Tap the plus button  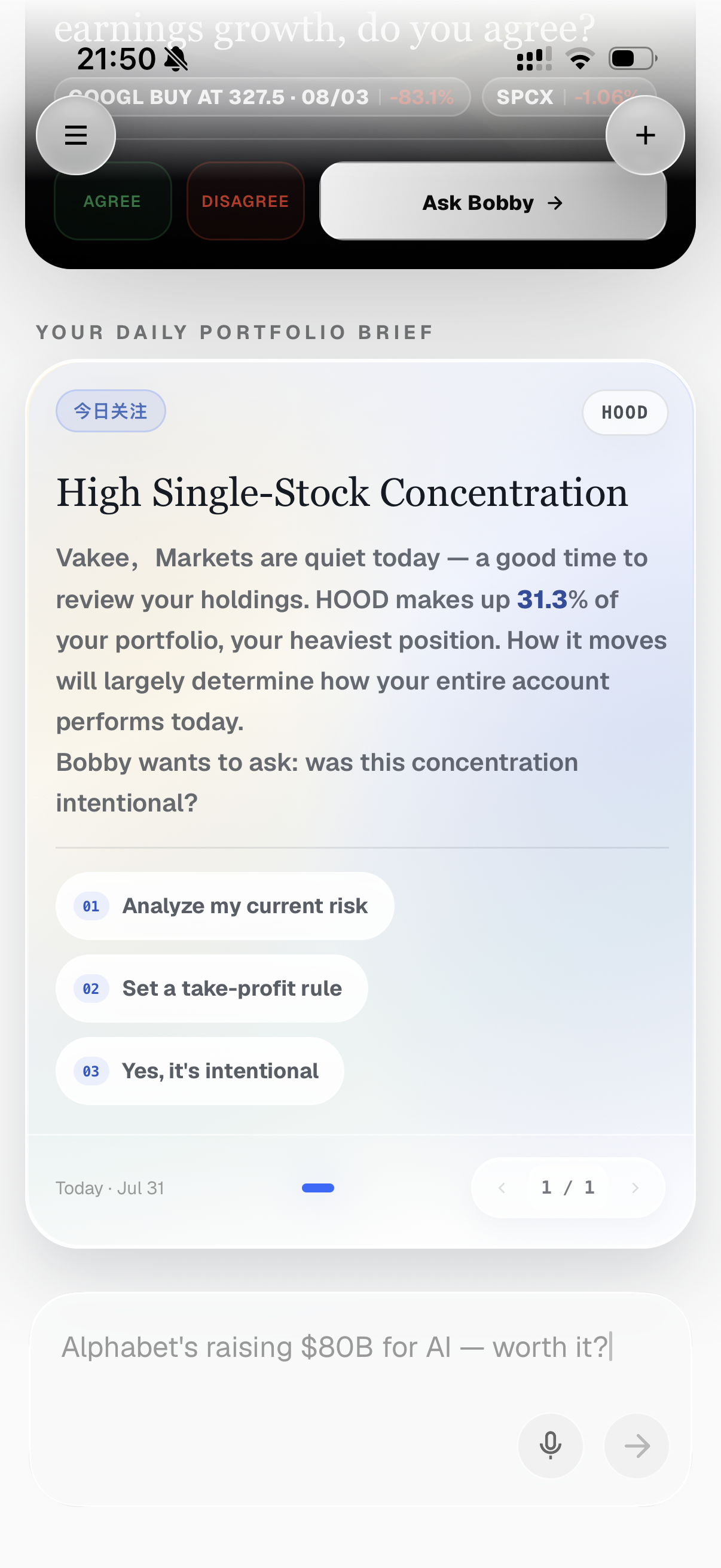pos(645,135)
